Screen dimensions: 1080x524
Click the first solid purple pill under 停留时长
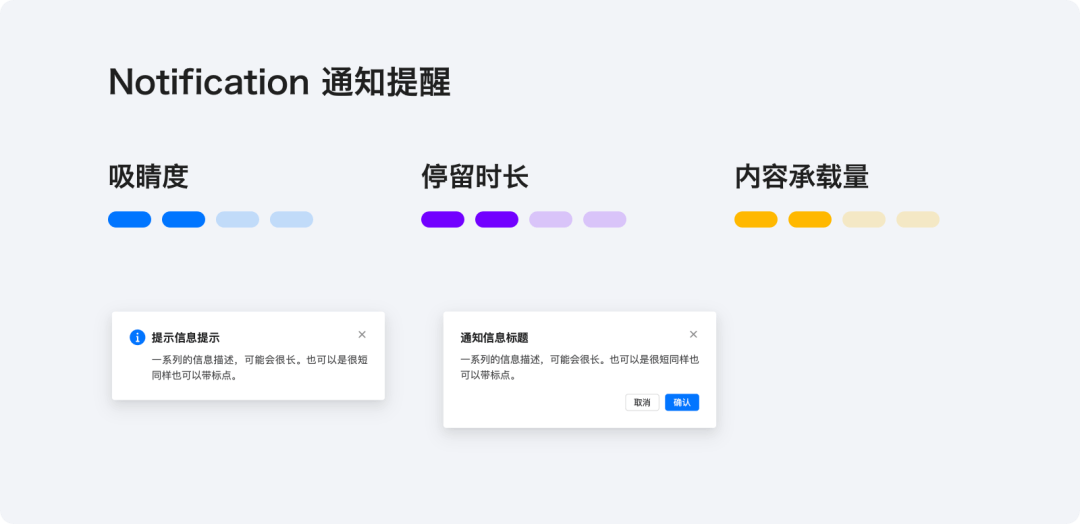click(x=443, y=220)
